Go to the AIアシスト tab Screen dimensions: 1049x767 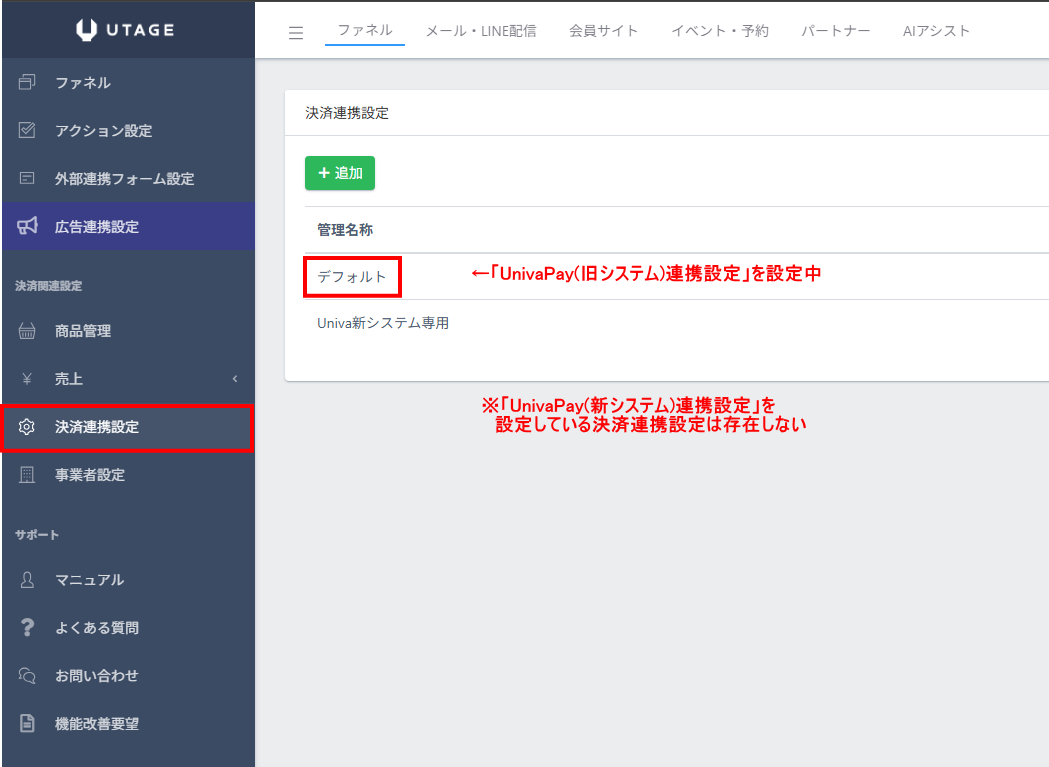(936, 31)
